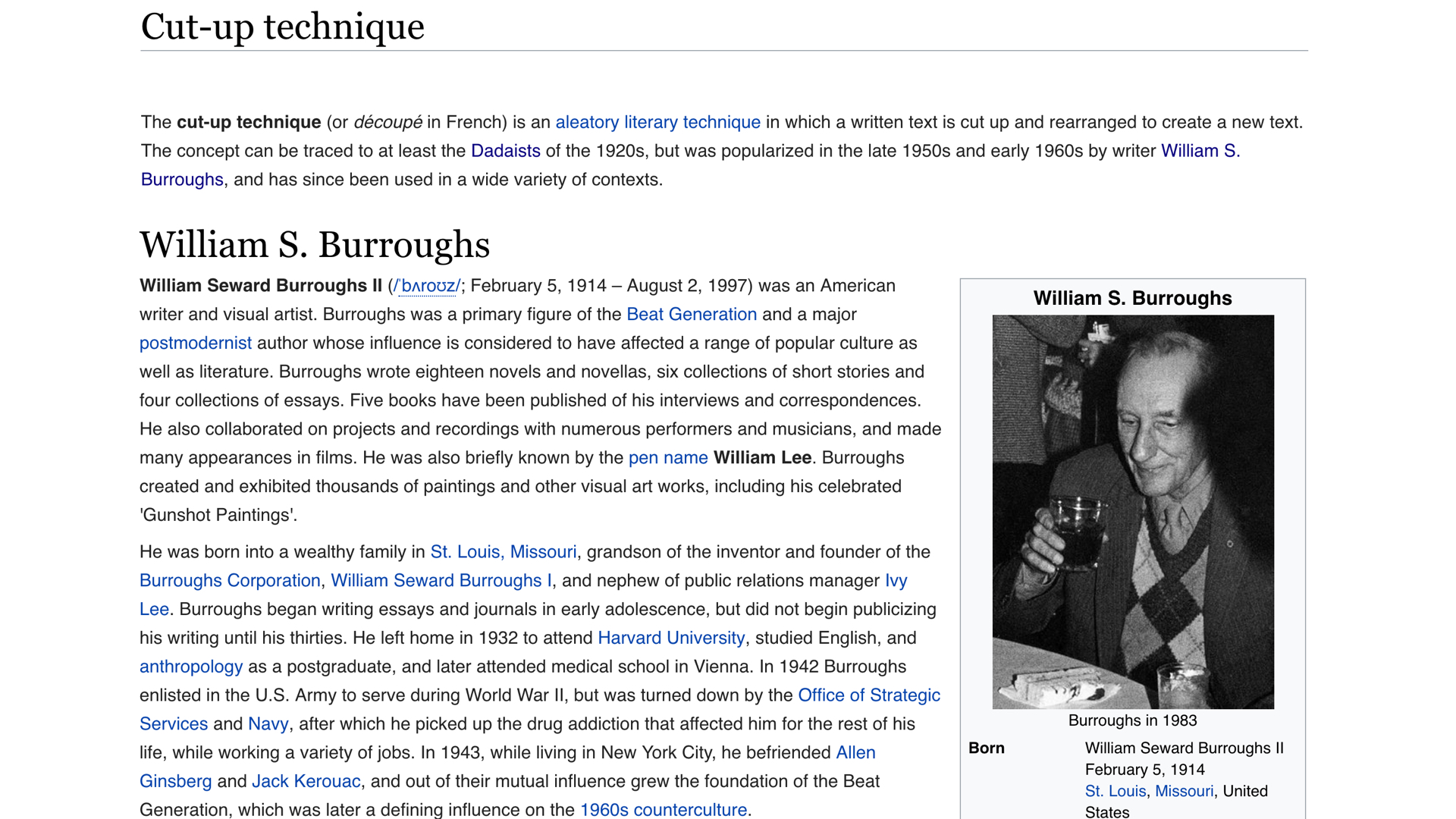Image resolution: width=1456 pixels, height=819 pixels.
Task: Click the Harvard University link
Action: (x=670, y=639)
